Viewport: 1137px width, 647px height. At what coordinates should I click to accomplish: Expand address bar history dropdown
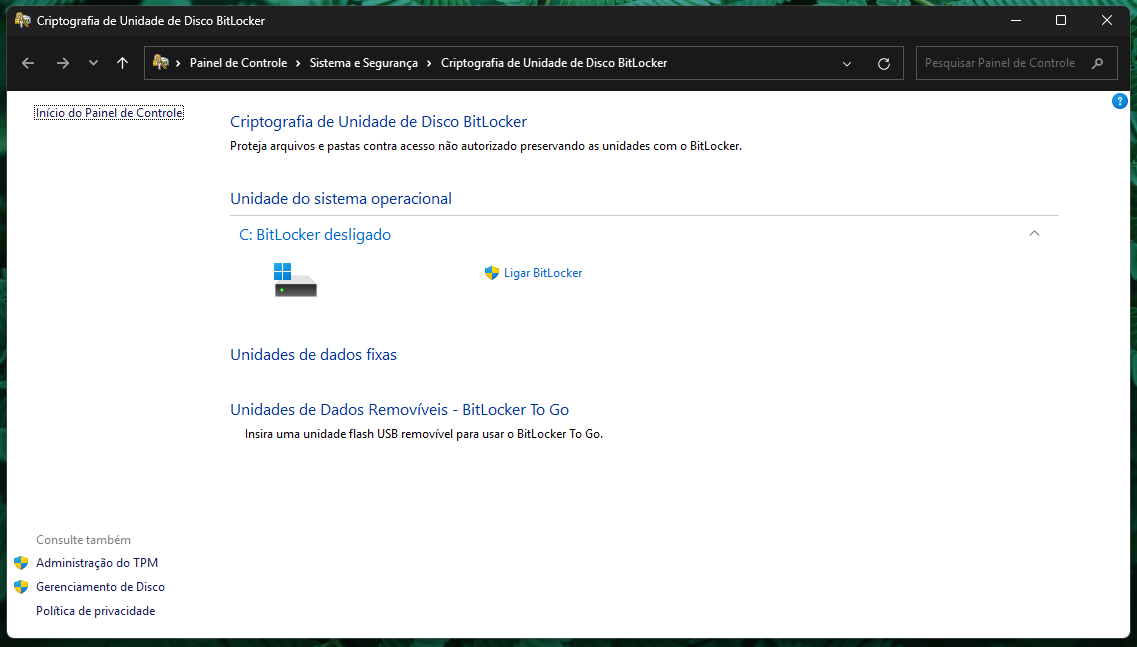click(x=846, y=64)
